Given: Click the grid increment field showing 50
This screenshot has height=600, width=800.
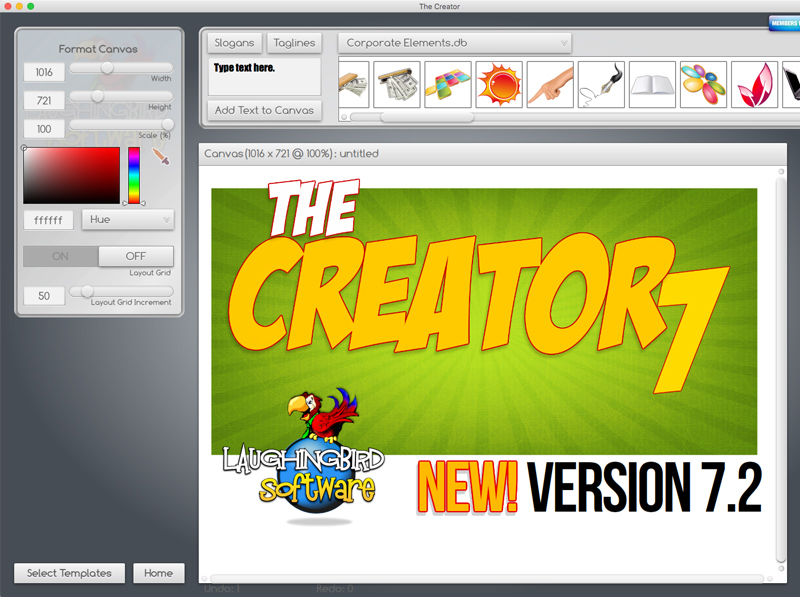Looking at the screenshot, I should tap(44, 296).
